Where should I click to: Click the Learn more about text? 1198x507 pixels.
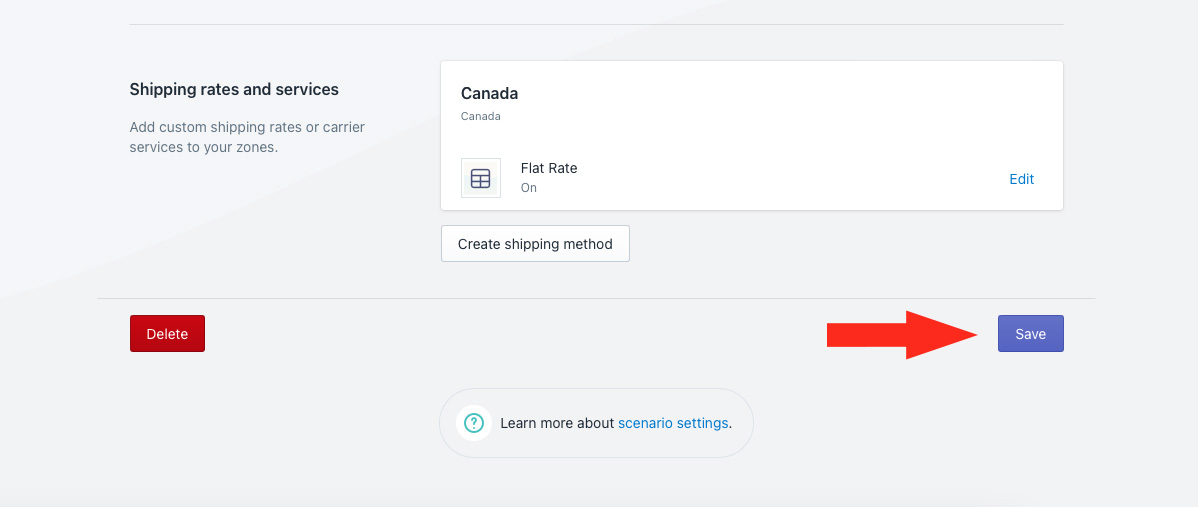coord(557,423)
